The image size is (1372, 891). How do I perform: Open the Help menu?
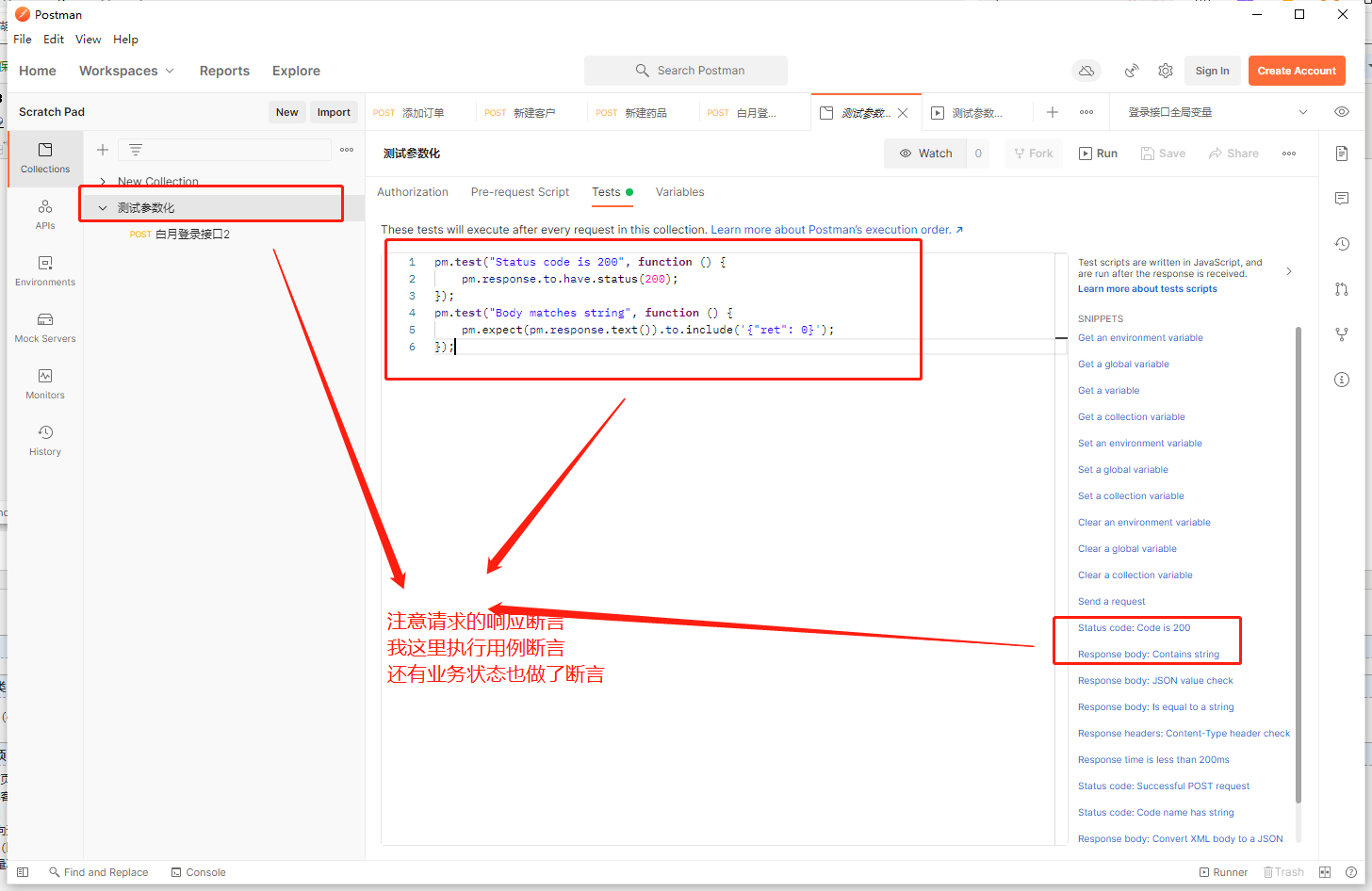coord(125,40)
